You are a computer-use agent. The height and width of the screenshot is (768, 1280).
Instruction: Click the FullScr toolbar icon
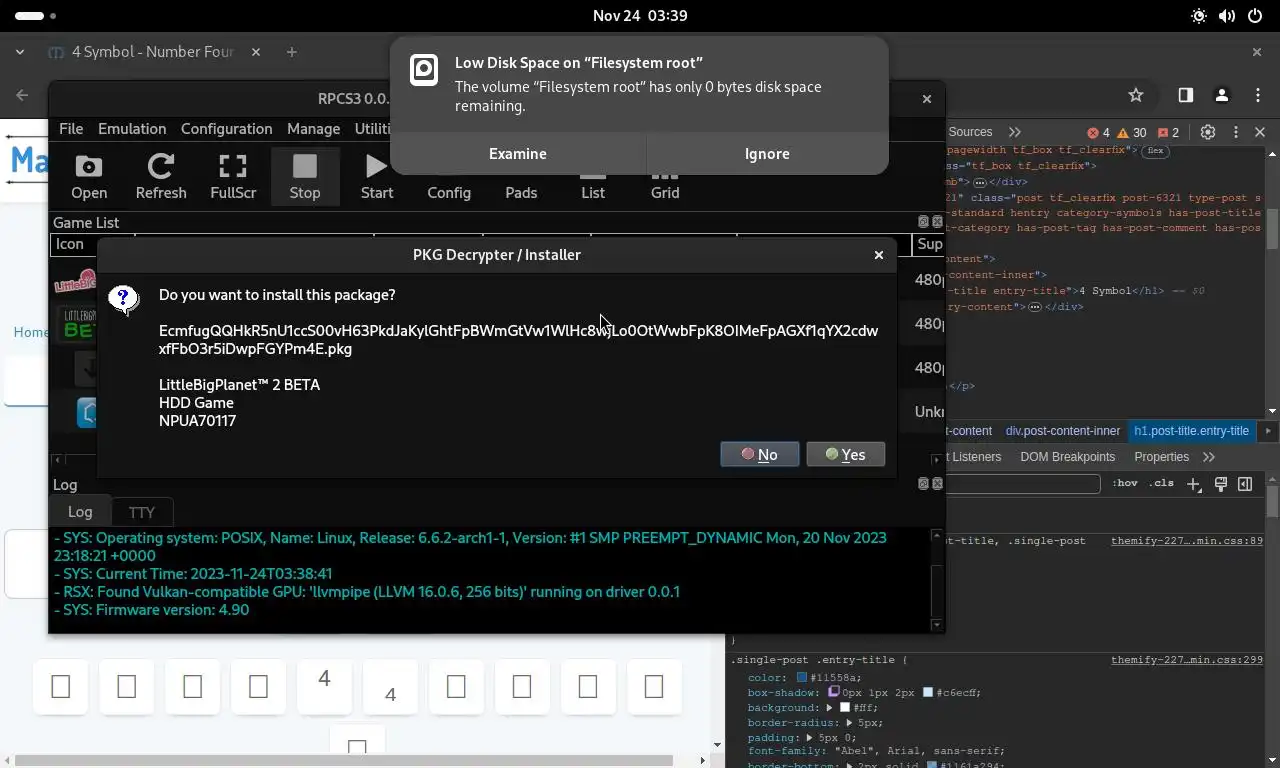233,177
